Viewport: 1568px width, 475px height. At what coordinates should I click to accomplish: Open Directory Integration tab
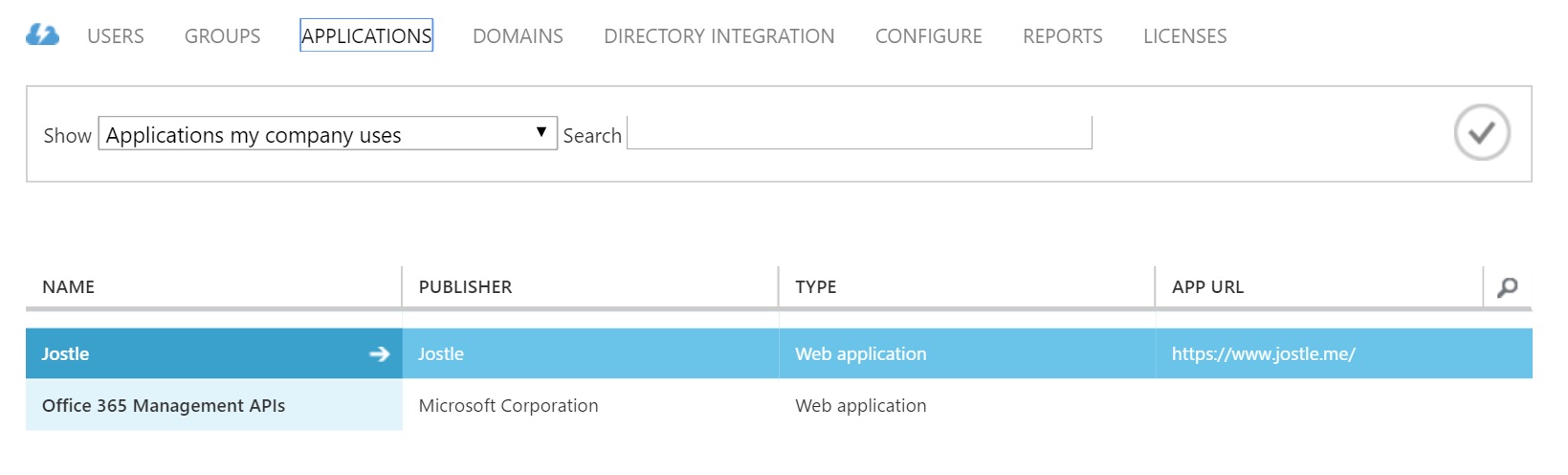coord(719,36)
